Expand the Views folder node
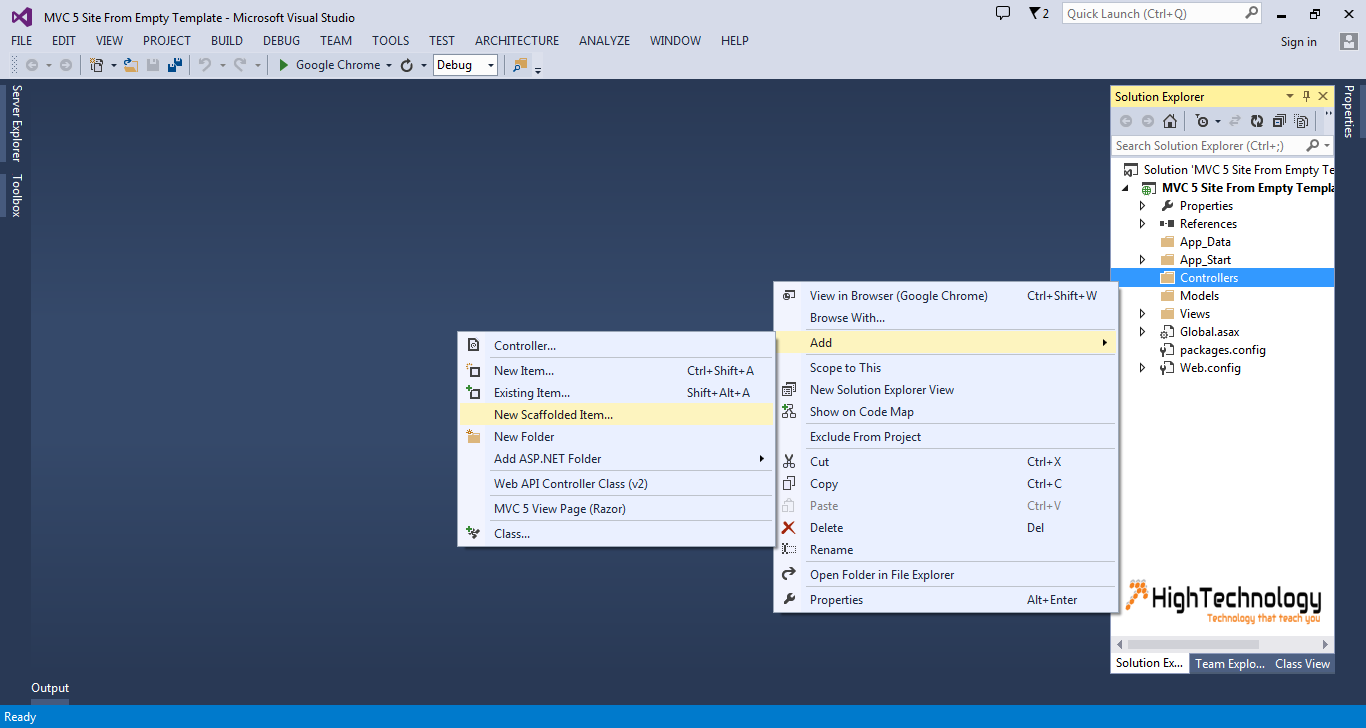This screenshot has width=1366, height=728. coord(1143,314)
